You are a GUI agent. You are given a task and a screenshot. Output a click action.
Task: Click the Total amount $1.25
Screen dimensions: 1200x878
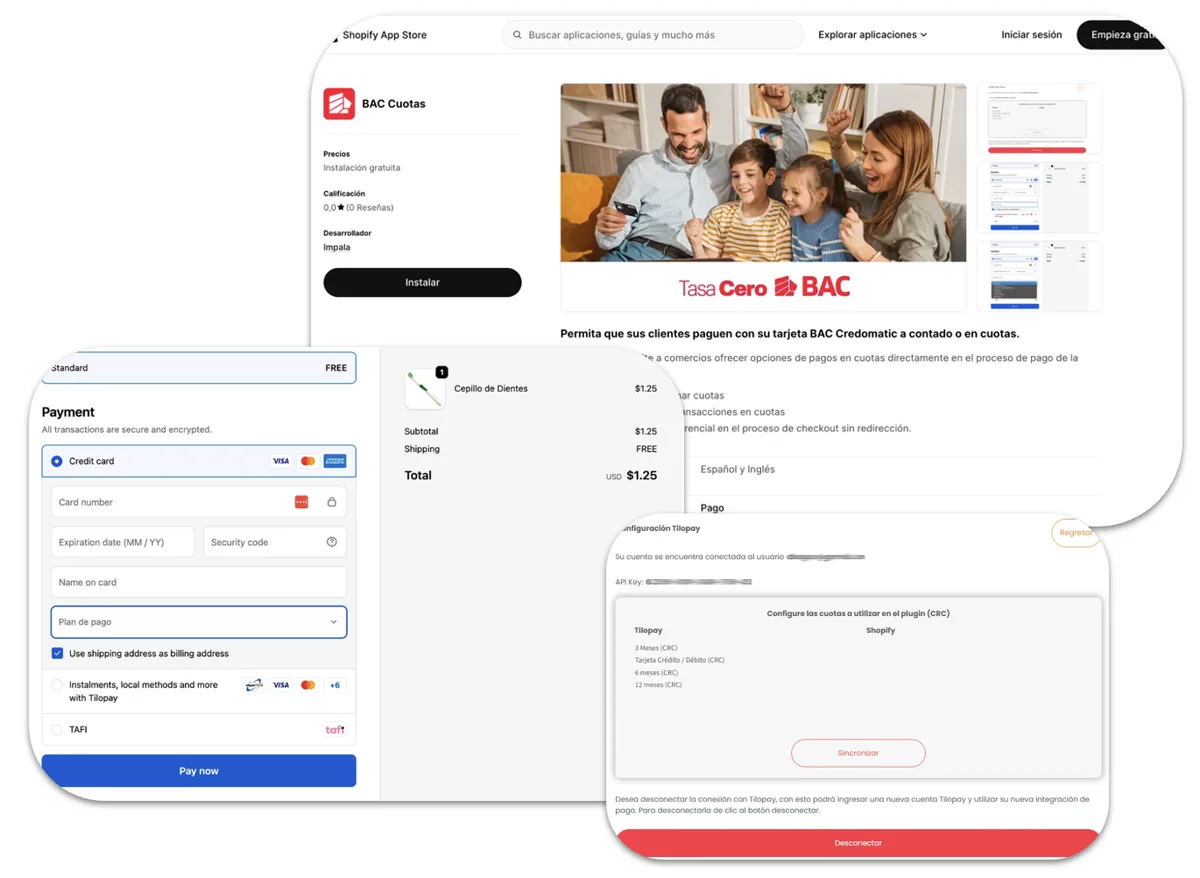pyautogui.click(x=641, y=476)
